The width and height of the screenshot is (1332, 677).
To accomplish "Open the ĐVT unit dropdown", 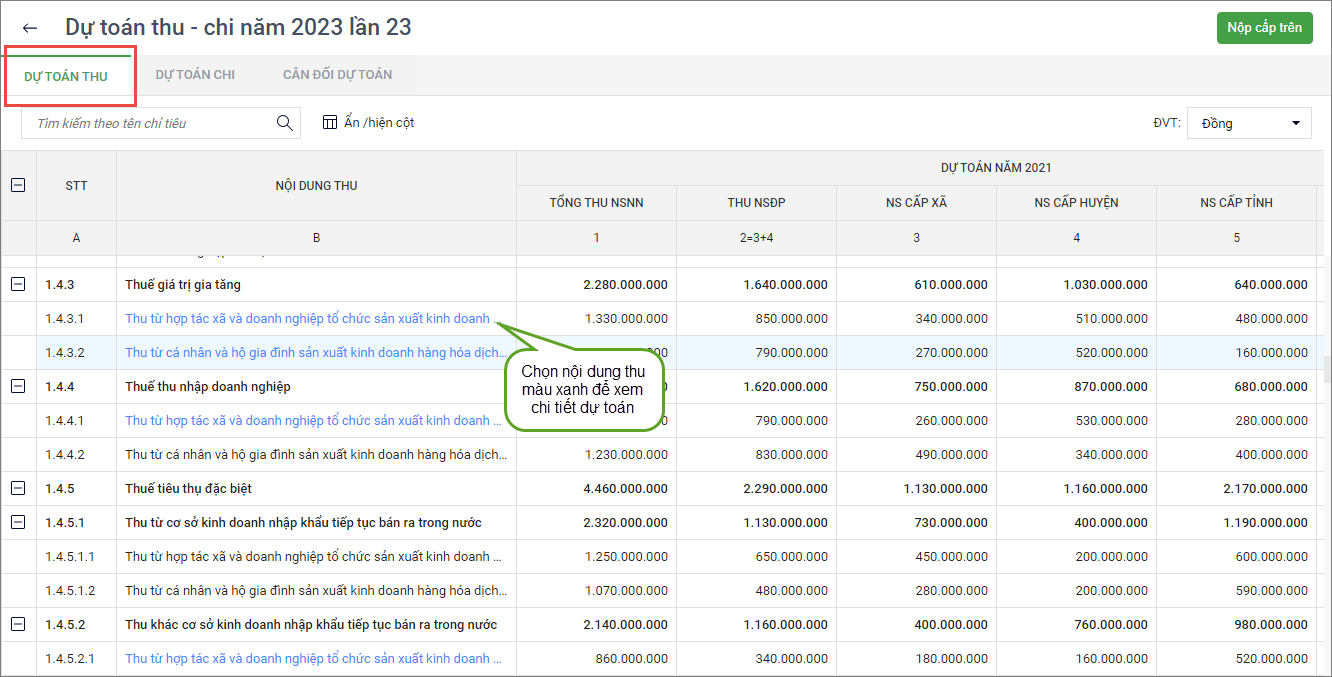I will pos(1249,123).
